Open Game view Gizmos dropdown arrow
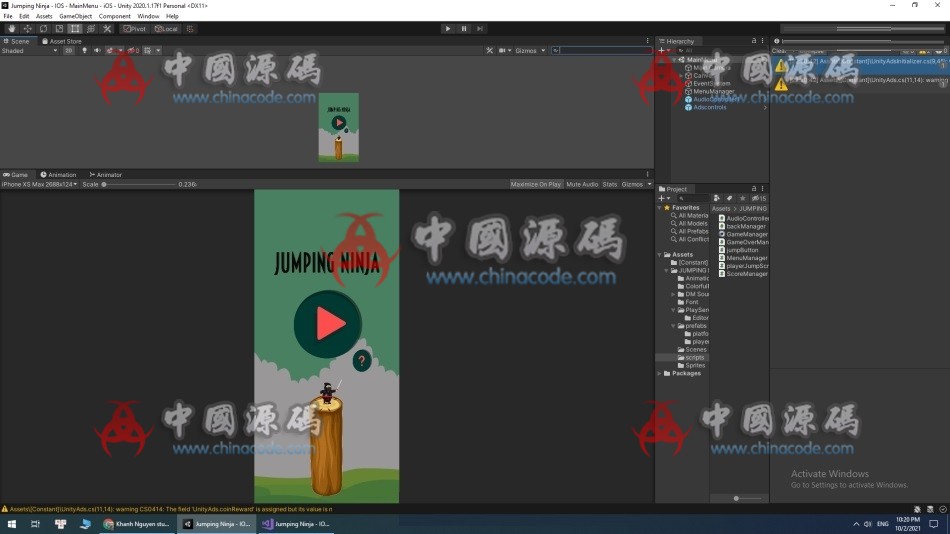The height and width of the screenshot is (534, 950). (x=649, y=184)
